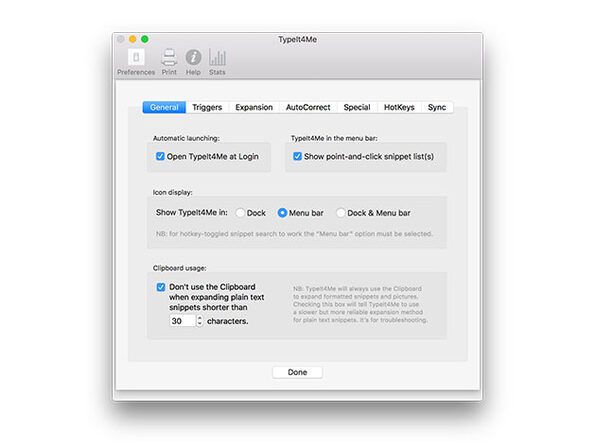The width and height of the screenshot is (596, 447).
Task: Switch to the Special tab
Action: pos(357,107)
